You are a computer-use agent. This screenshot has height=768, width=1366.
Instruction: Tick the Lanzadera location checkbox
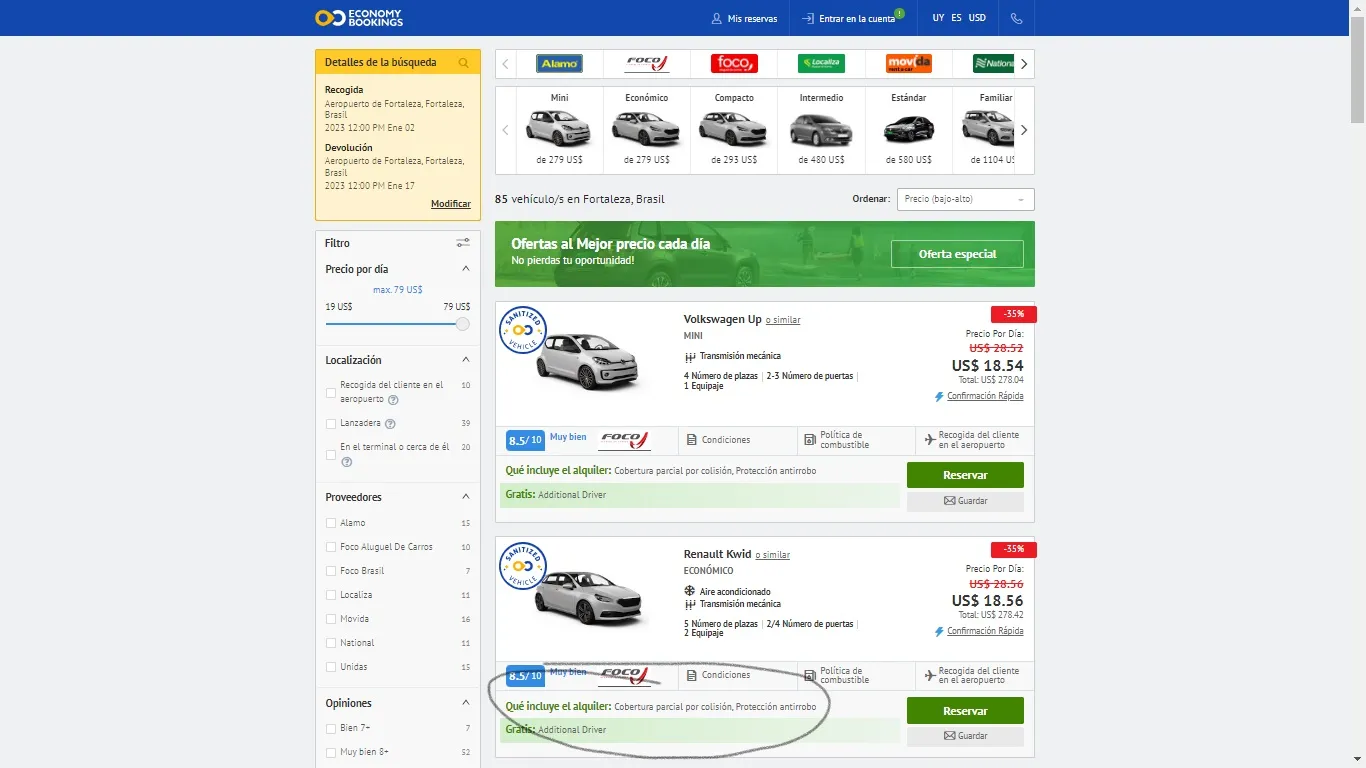coord(331,424)
